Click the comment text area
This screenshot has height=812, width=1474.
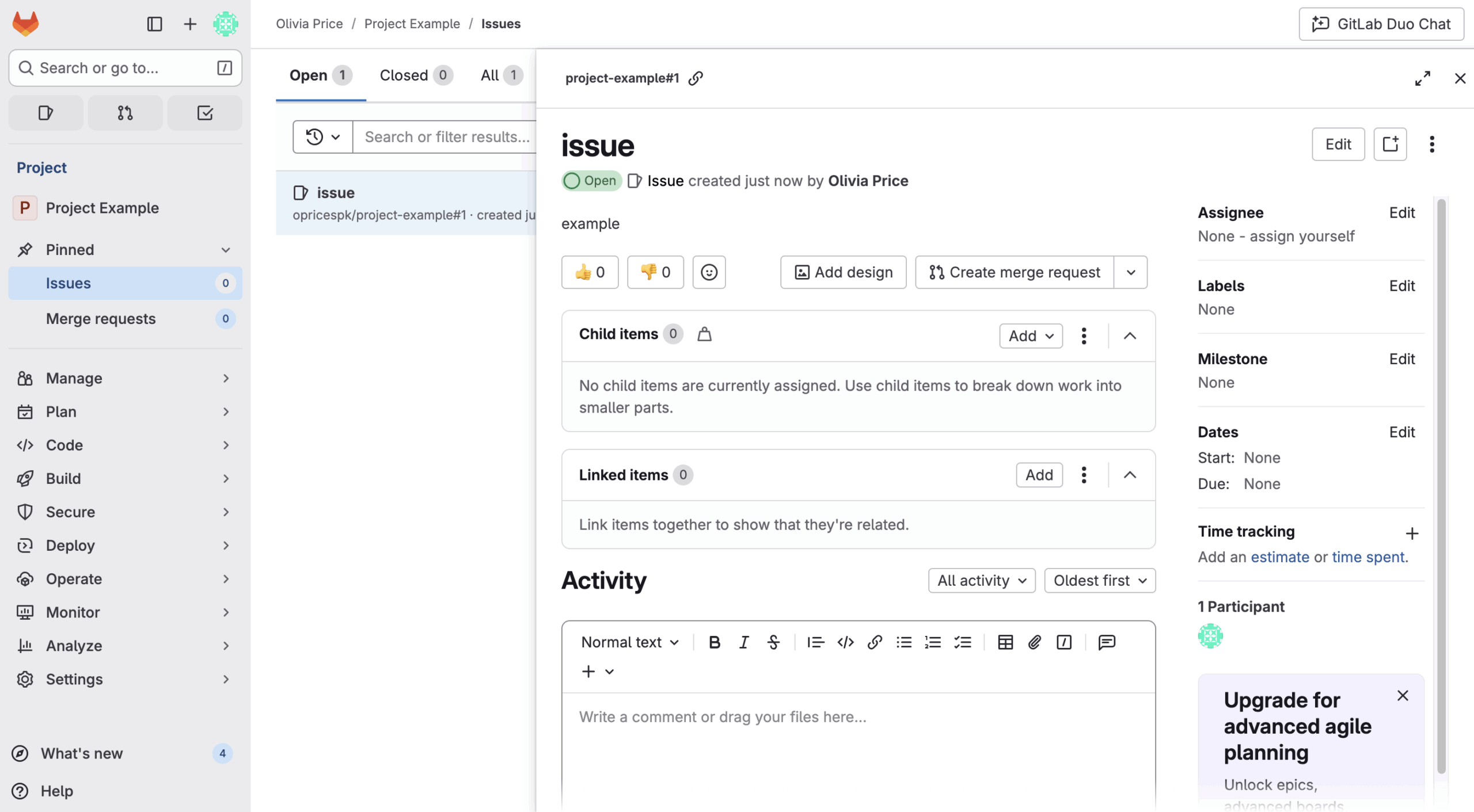click(x=858, y=748)
